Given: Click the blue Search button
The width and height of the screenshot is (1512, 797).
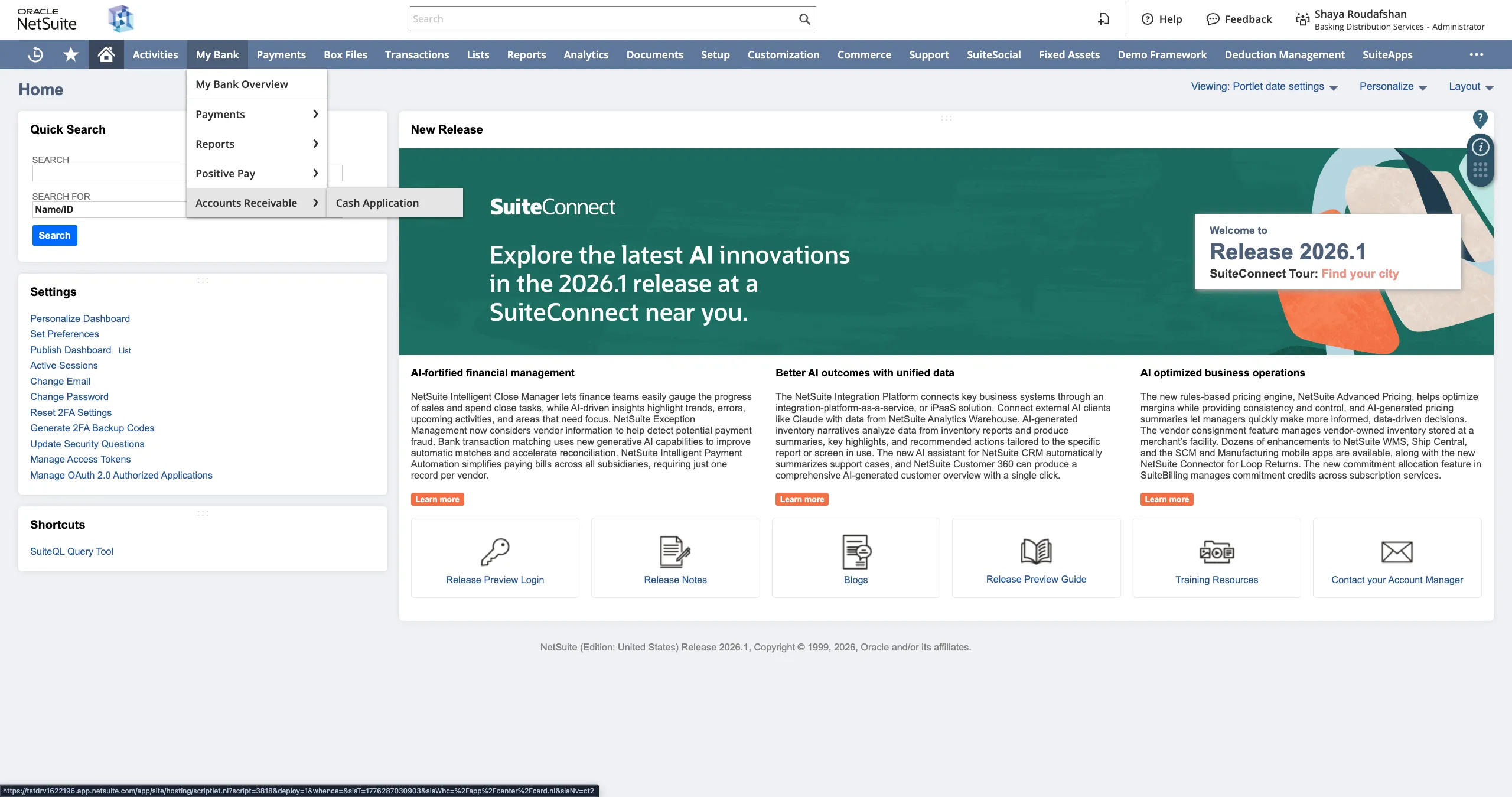Looking at the screenshot, I should (x=54, y=235).
